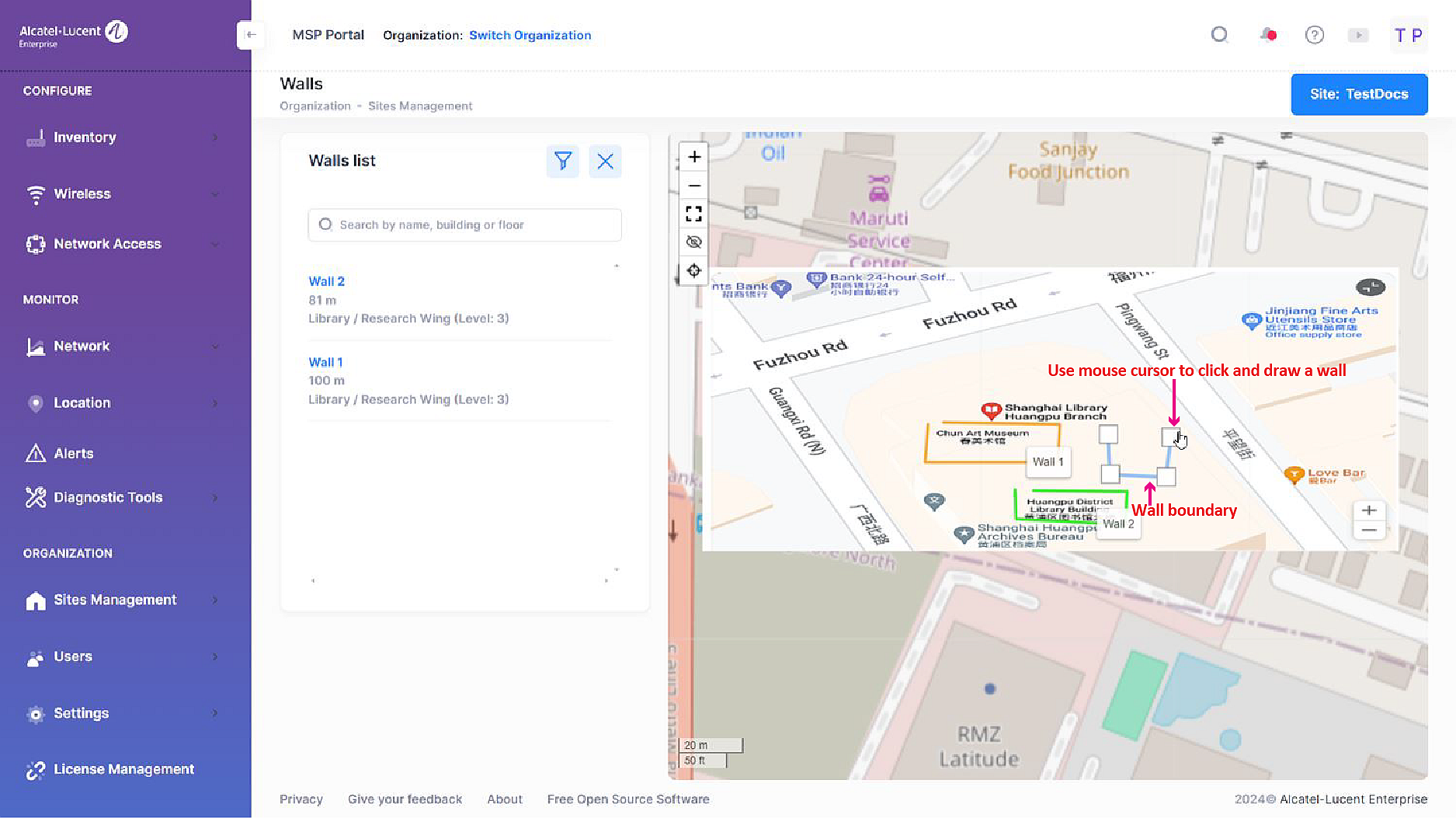The width and height of the screenshot is (1456, 818).
Task: Select Wall 2 in the walls list
Action: click(x=326, y=281)
